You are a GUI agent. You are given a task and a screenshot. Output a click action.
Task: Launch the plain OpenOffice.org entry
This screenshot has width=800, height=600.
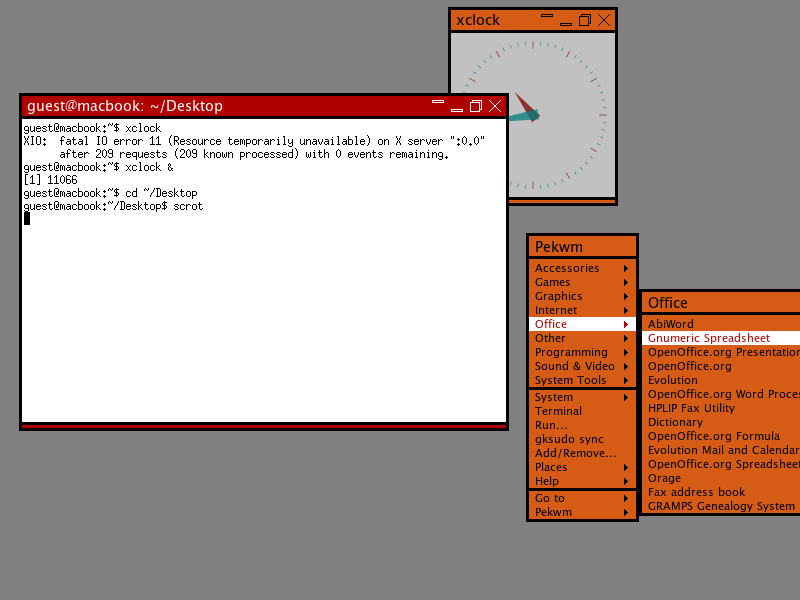(x=721, y=366)
